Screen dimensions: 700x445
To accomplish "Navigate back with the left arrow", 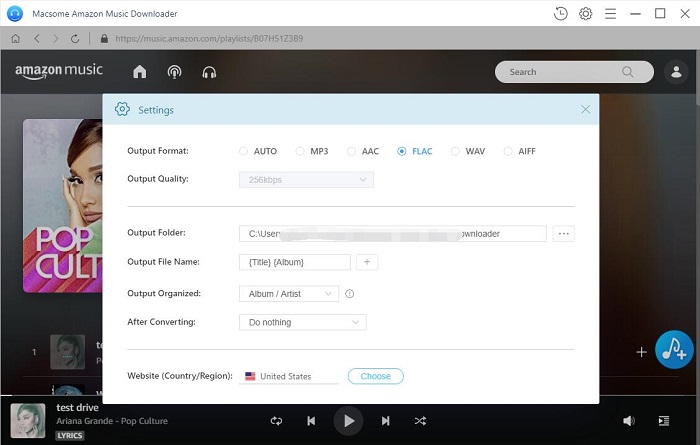I will [37, 39].
